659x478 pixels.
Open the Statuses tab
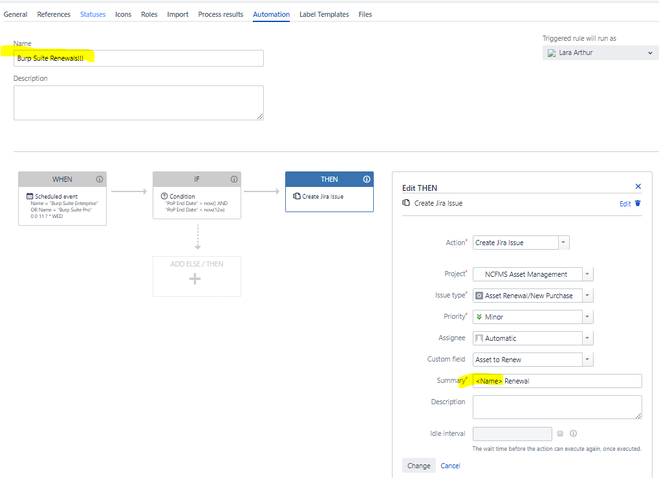click(x=93, y=14)
